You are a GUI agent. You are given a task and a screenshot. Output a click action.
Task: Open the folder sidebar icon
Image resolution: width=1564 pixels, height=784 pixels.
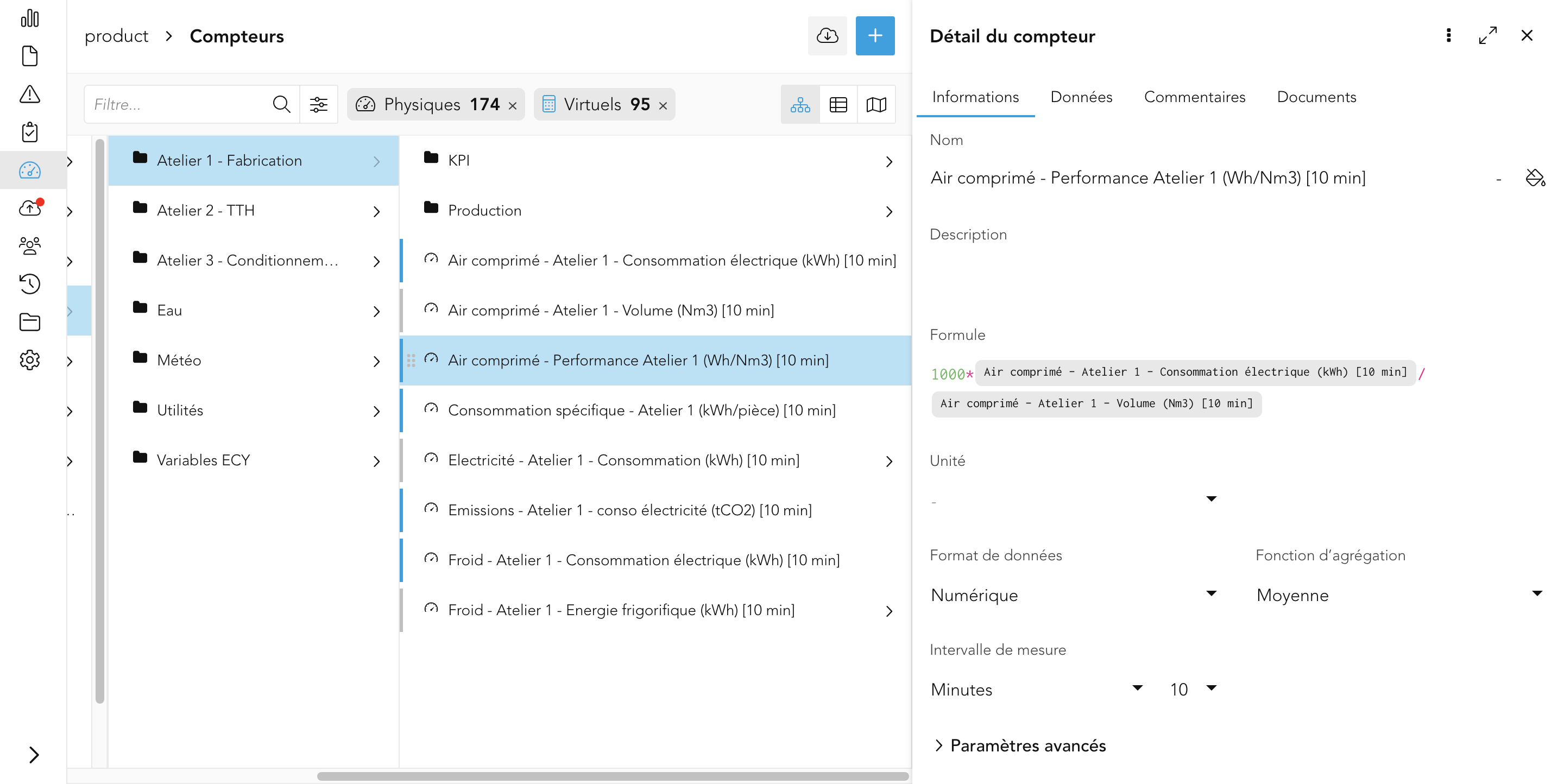(30, 321)
